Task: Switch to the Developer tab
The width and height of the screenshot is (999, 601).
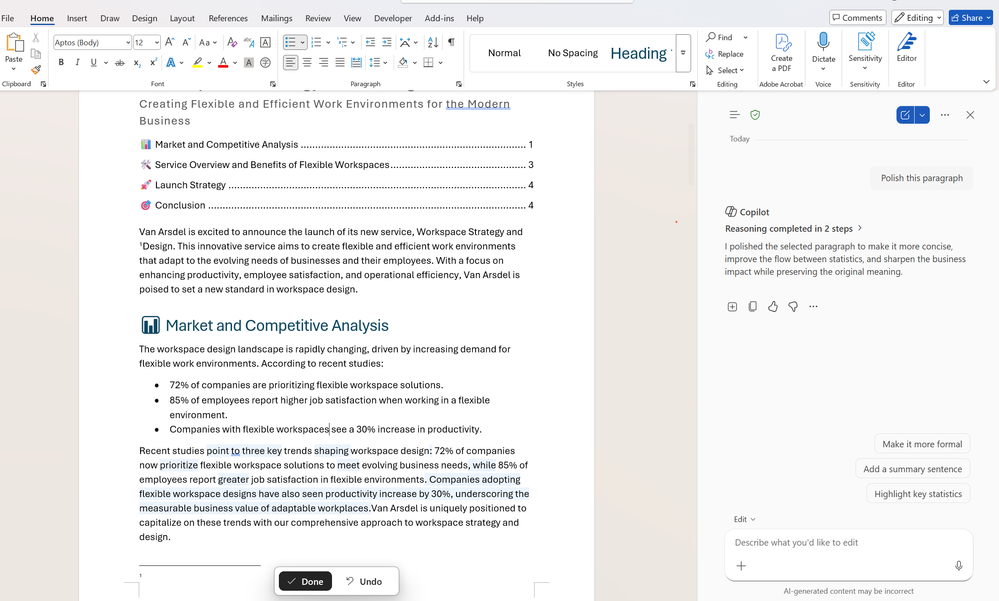Action: pyautogui.click(x=392, y=18)
